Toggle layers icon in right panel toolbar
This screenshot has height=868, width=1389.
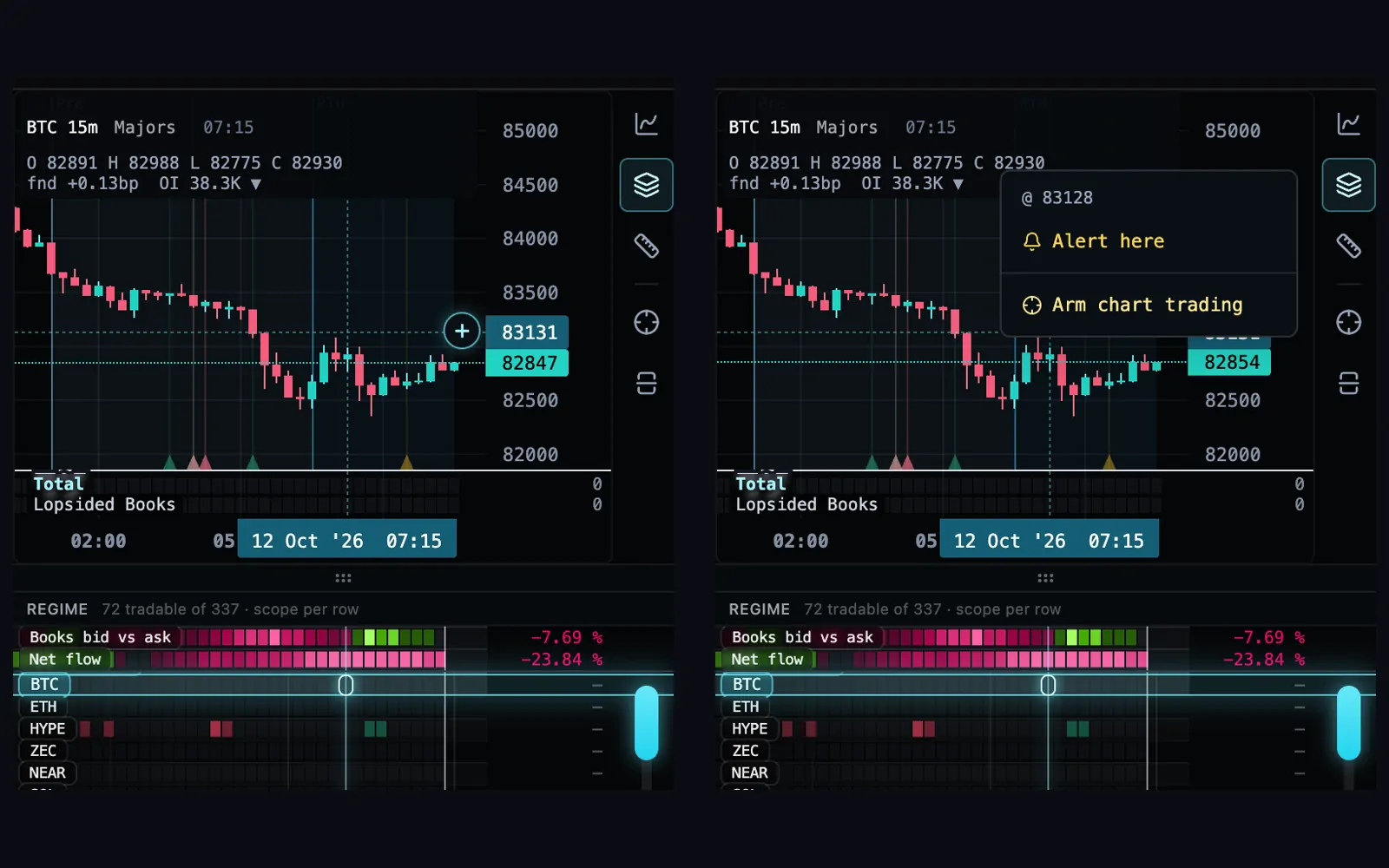(x=1348, y=185)
